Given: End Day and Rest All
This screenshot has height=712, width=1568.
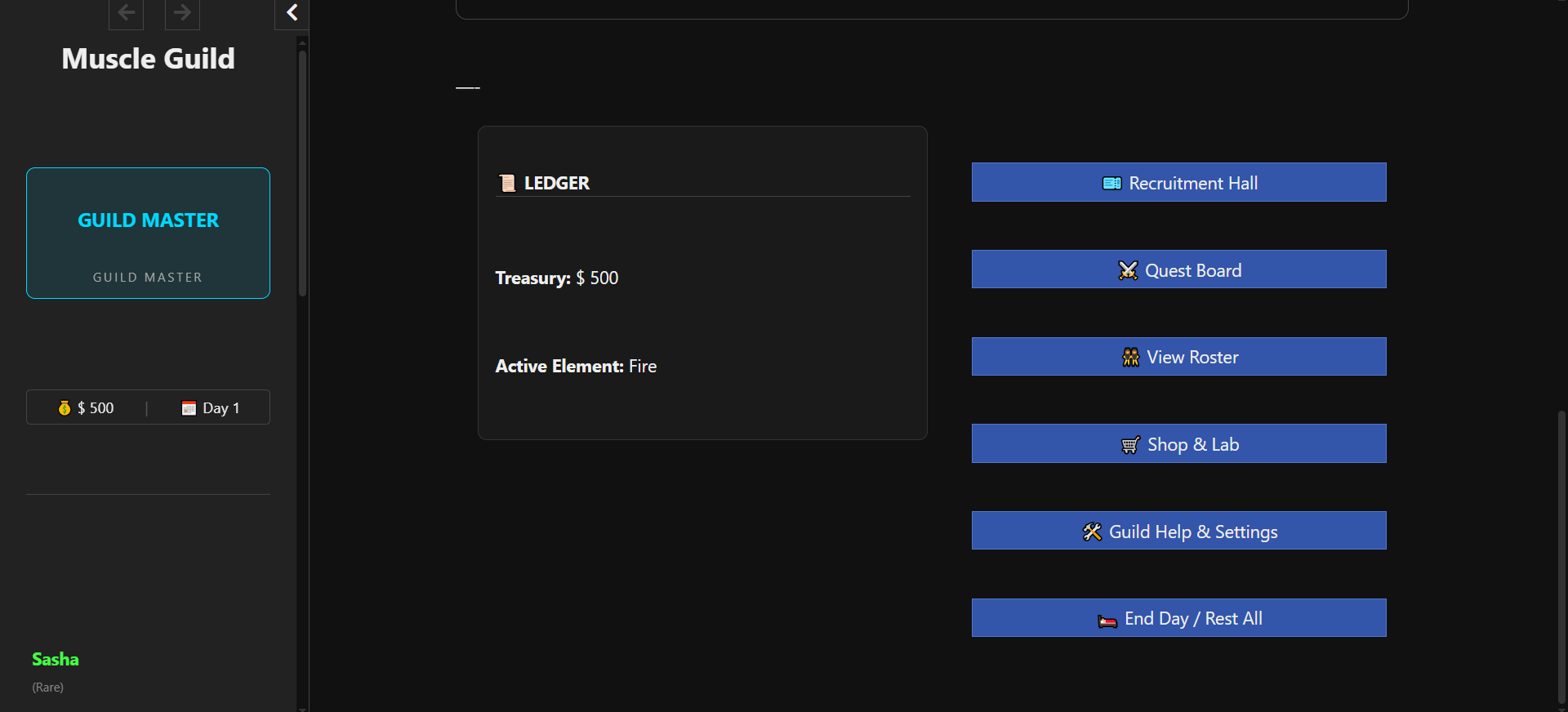Looking at the screenshot, I should point(1192,619).
